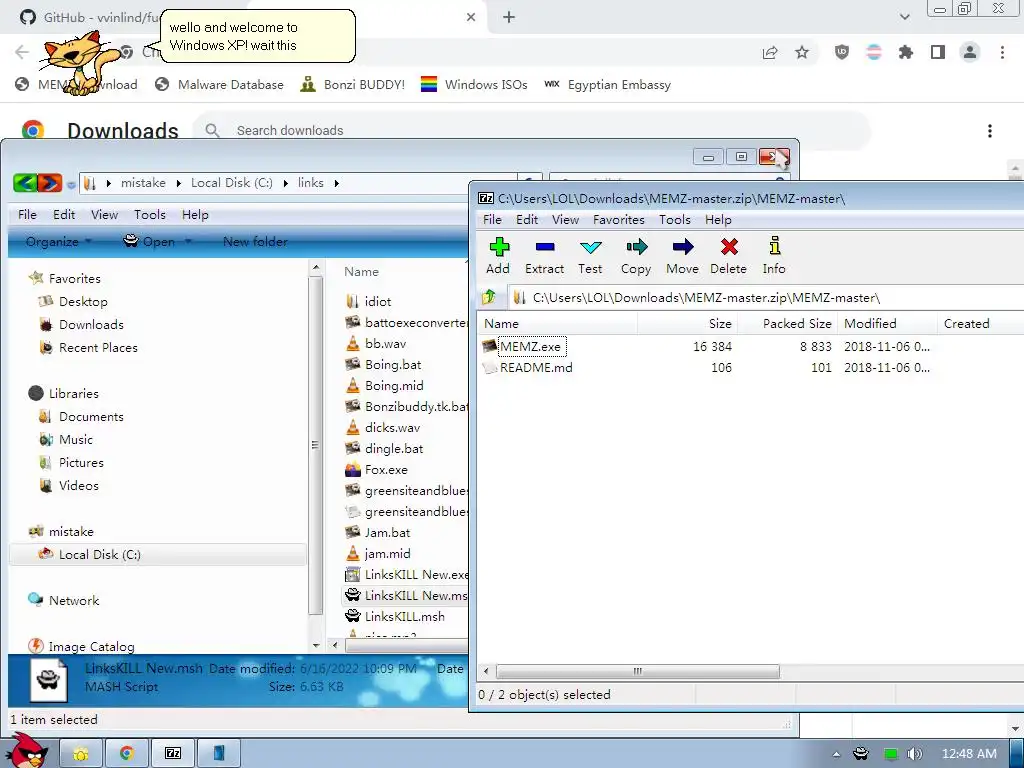Toggle the Chrome side panel icon
1024x768 pixels.
tap(938, 52)
